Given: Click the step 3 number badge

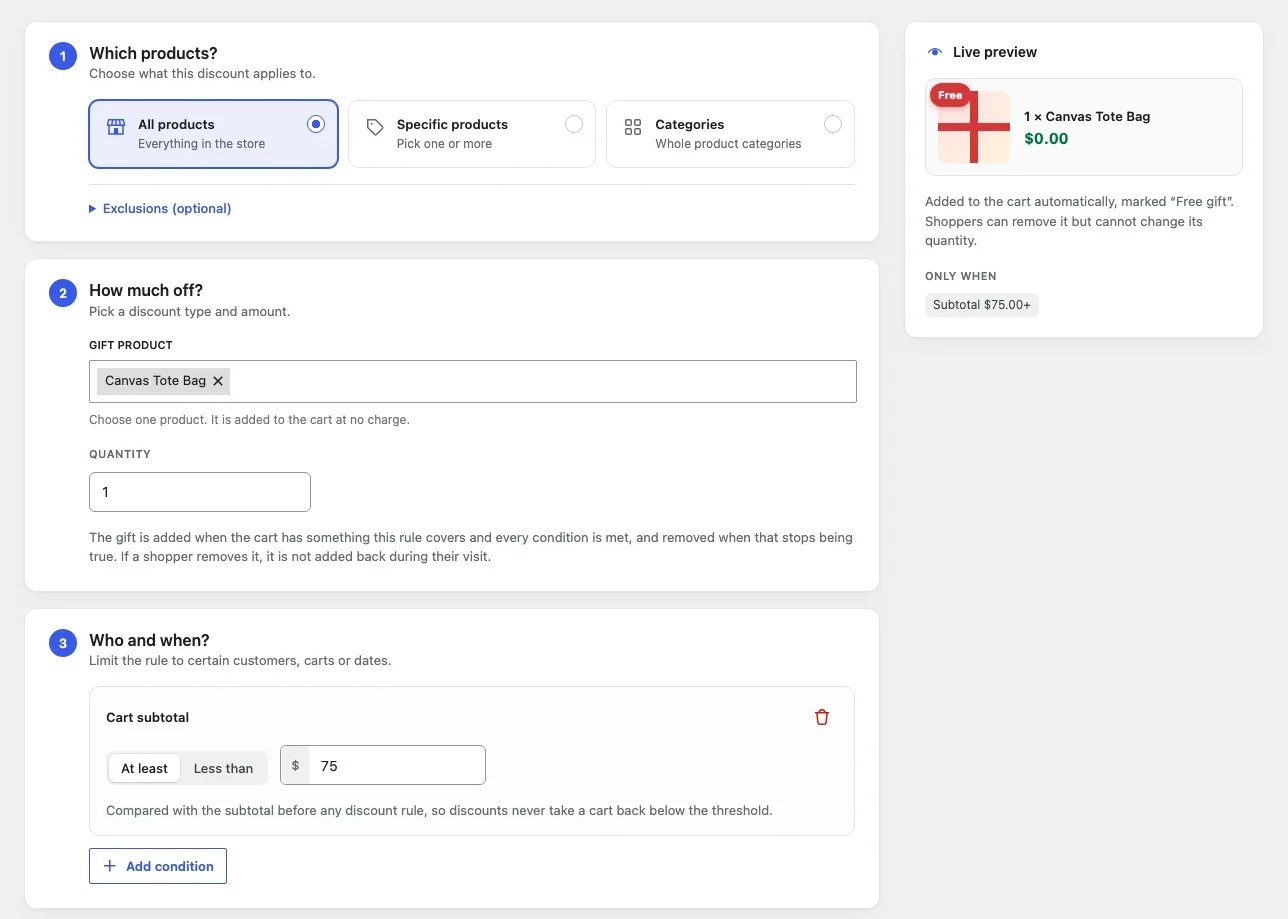Looking at the screenshot, I should coord(63,643).
